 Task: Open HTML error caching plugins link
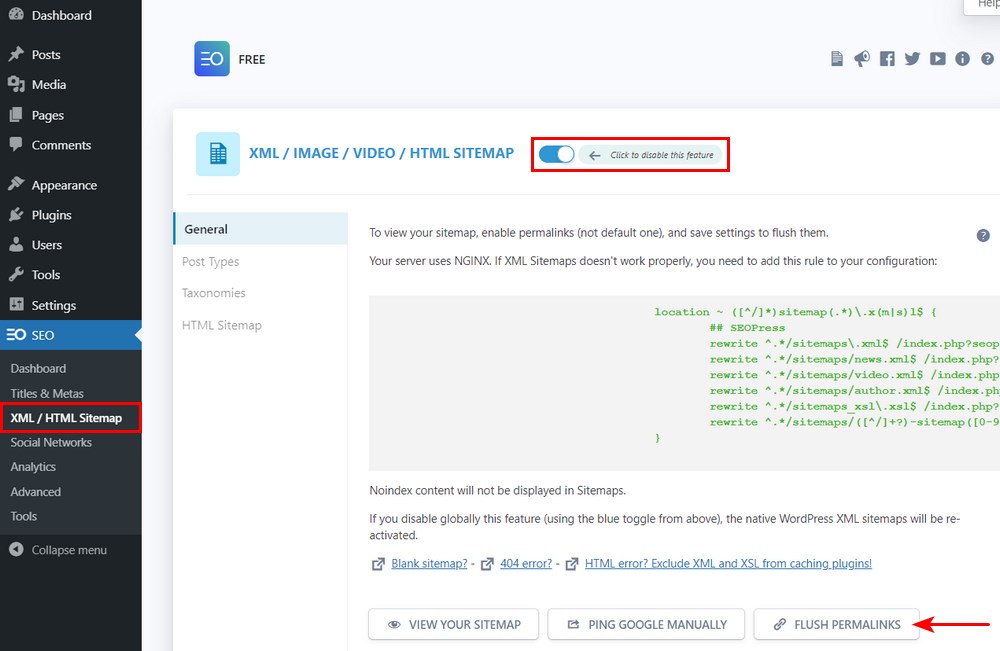(728, 564)
